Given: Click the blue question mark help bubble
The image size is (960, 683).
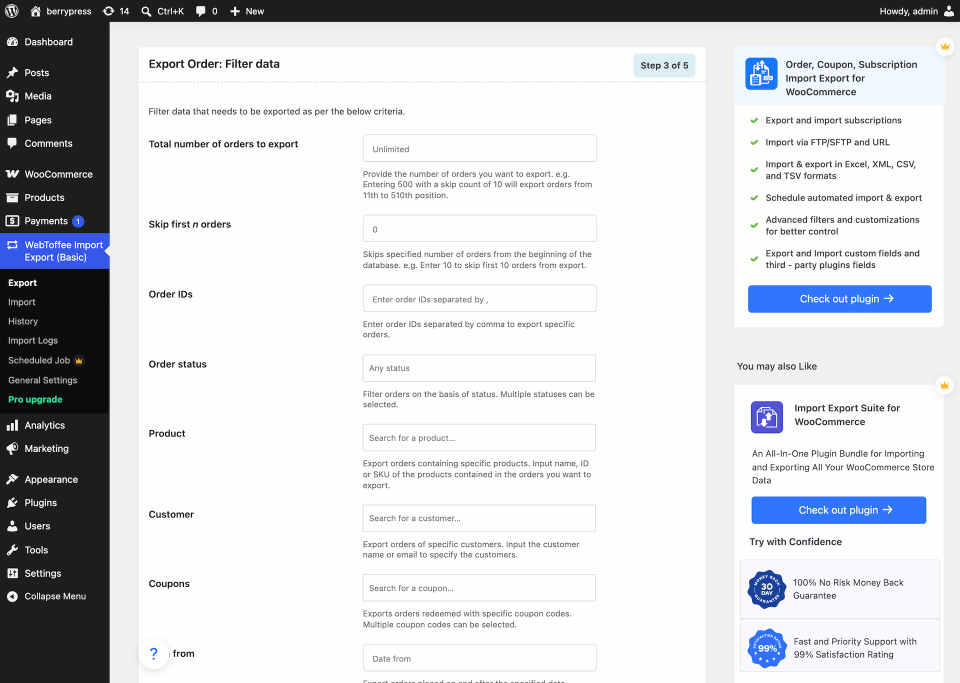Looking at the screenshot, I should [x=154, y=654].
